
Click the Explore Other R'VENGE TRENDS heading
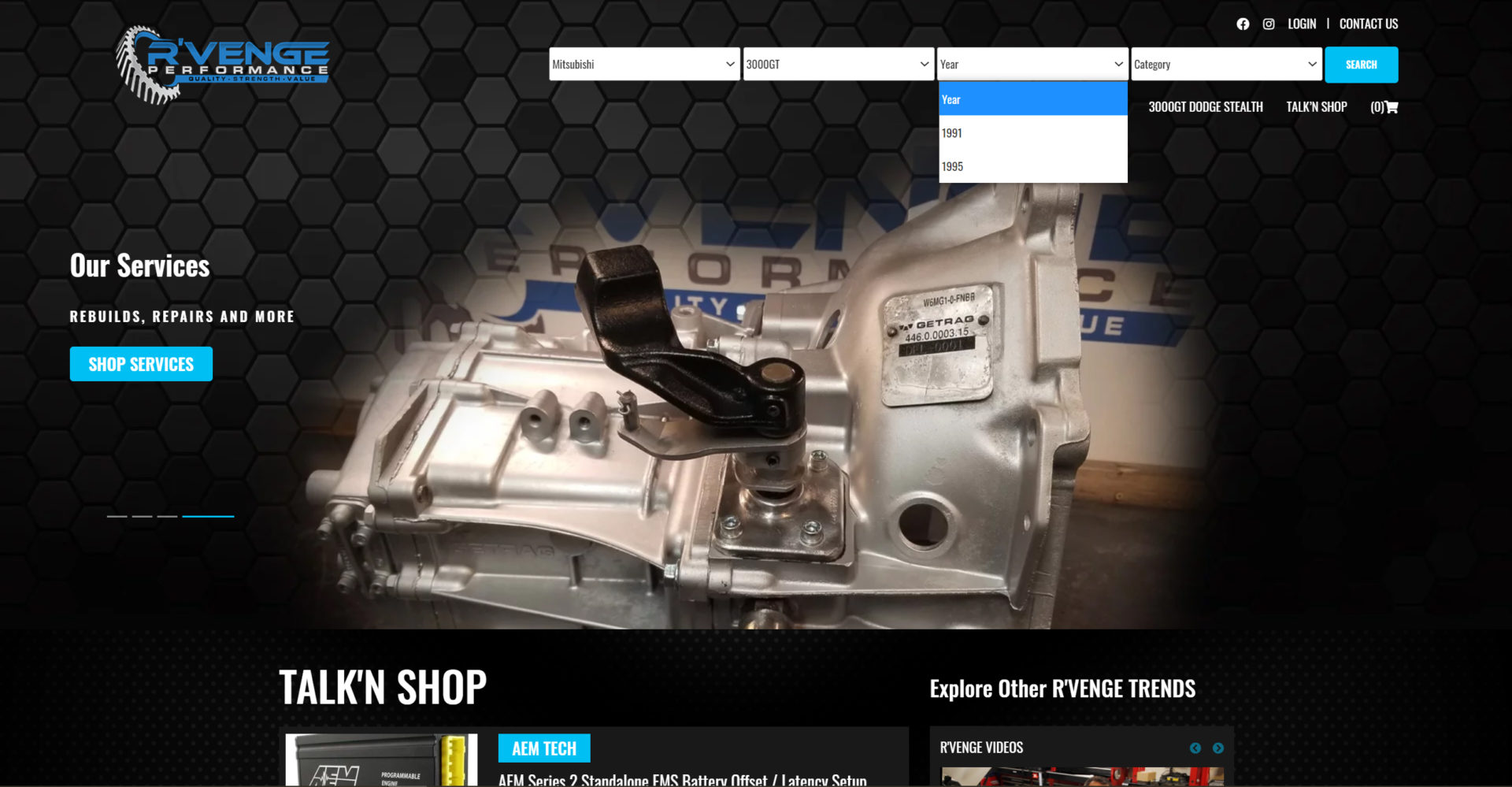(x=1062, y=689)
